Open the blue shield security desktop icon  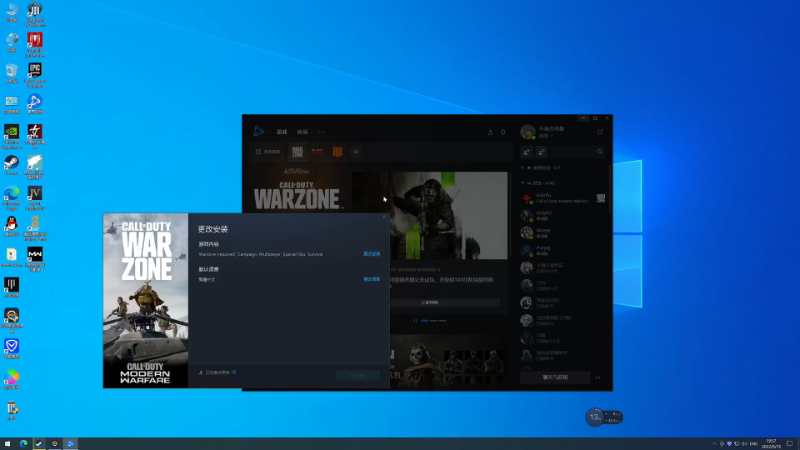coord(12,349)
